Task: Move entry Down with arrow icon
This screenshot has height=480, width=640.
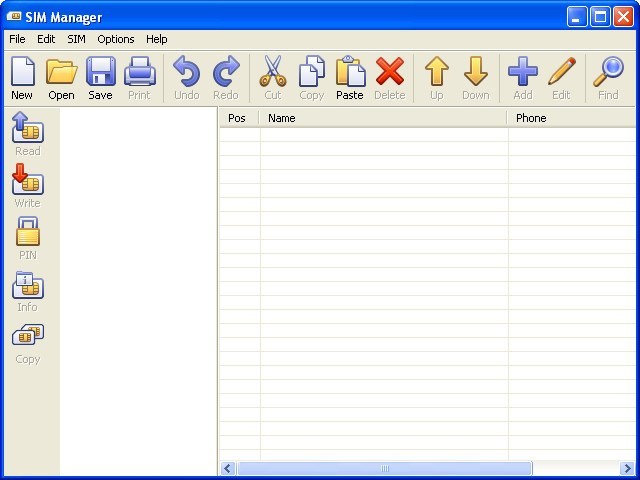Action: pyautogui.click(x=476, y=78)
